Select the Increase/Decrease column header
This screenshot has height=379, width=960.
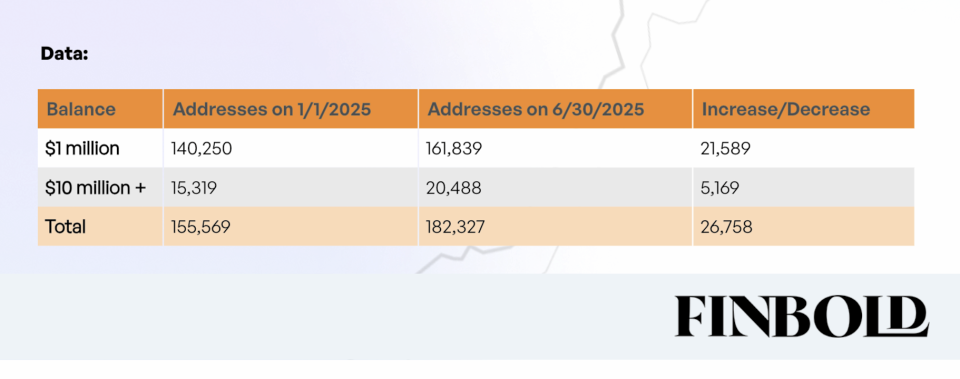(x=786, y=109)
